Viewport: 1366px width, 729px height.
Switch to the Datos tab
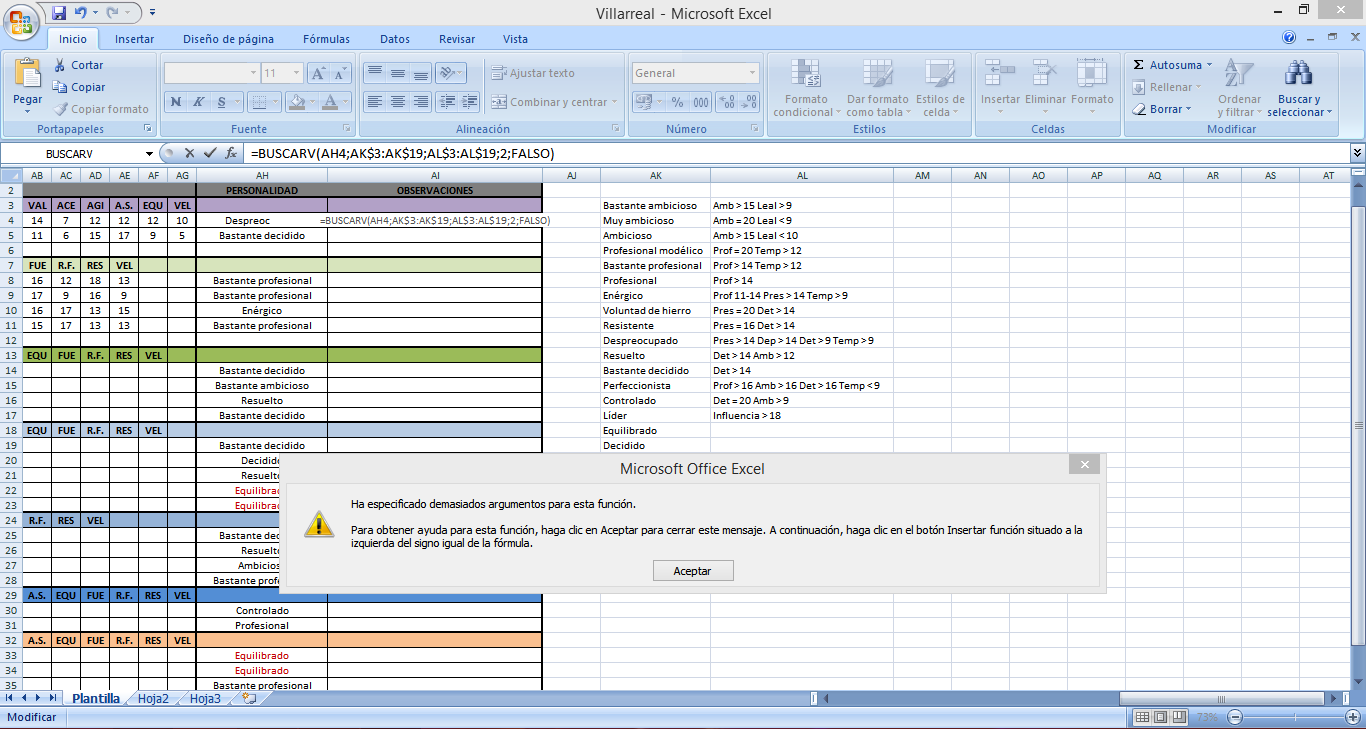point(395,39)
